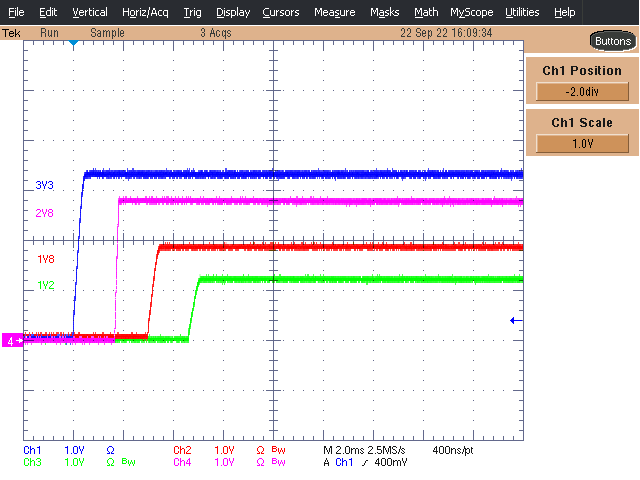The width and height of the screenshot is (640, 480).
Task: Select the blue 3V3 waveform label
Action: 44,185
